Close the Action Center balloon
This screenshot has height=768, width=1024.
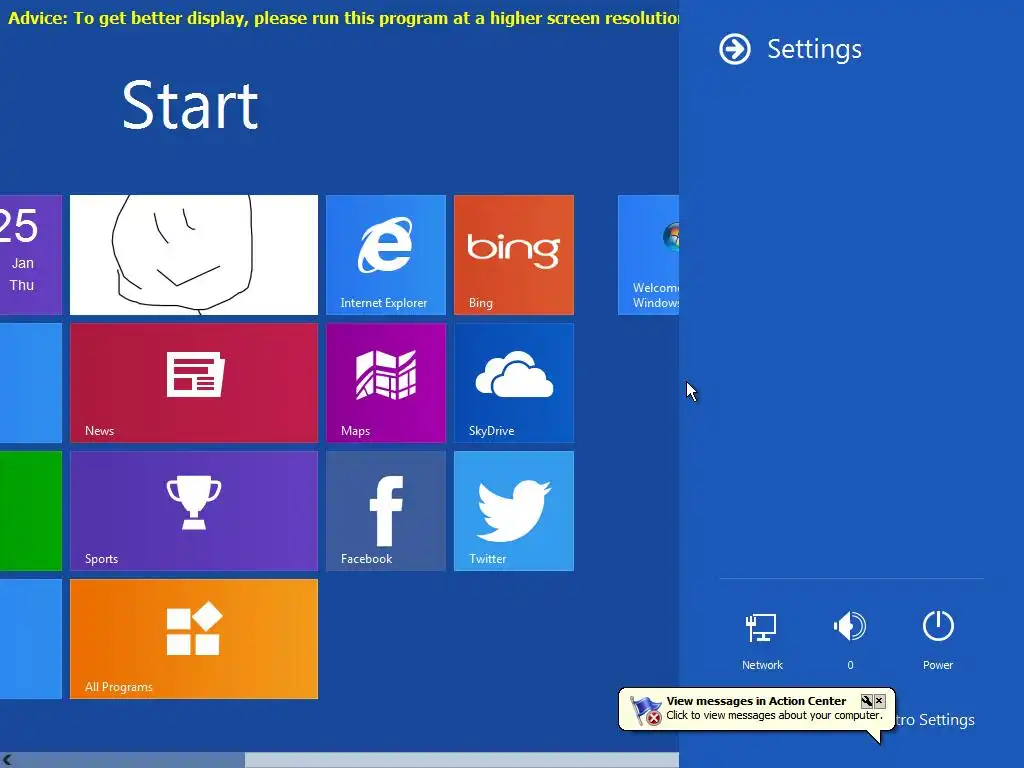pos(879,701)
